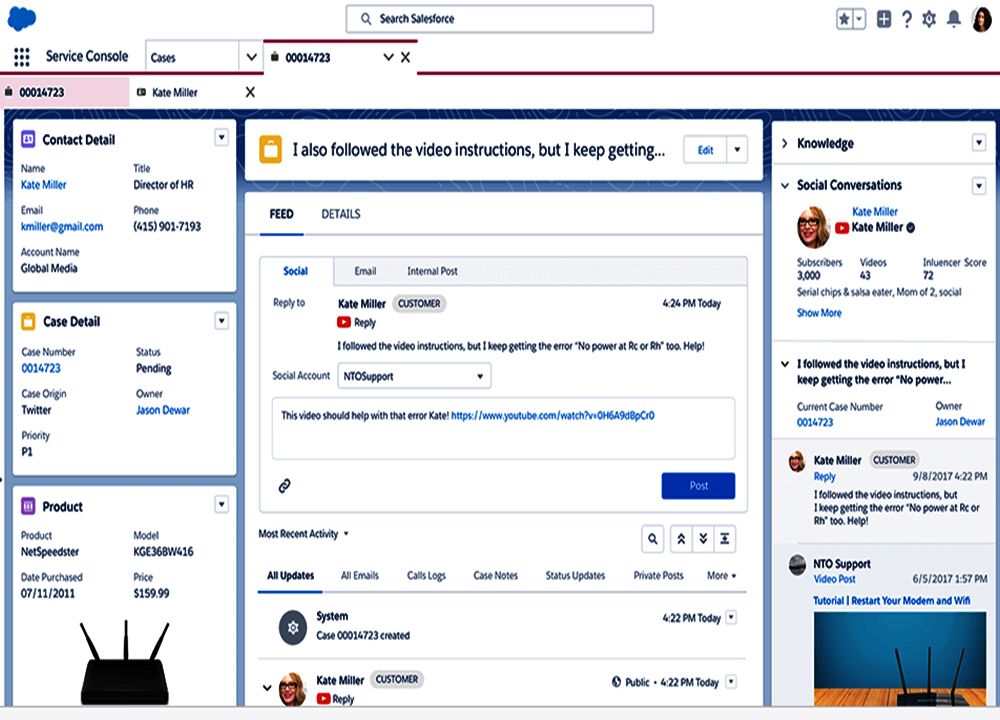1000x720 pixels.
Task: Click the collapse all double-up arrow icon
Action: (x=681, y=539)
